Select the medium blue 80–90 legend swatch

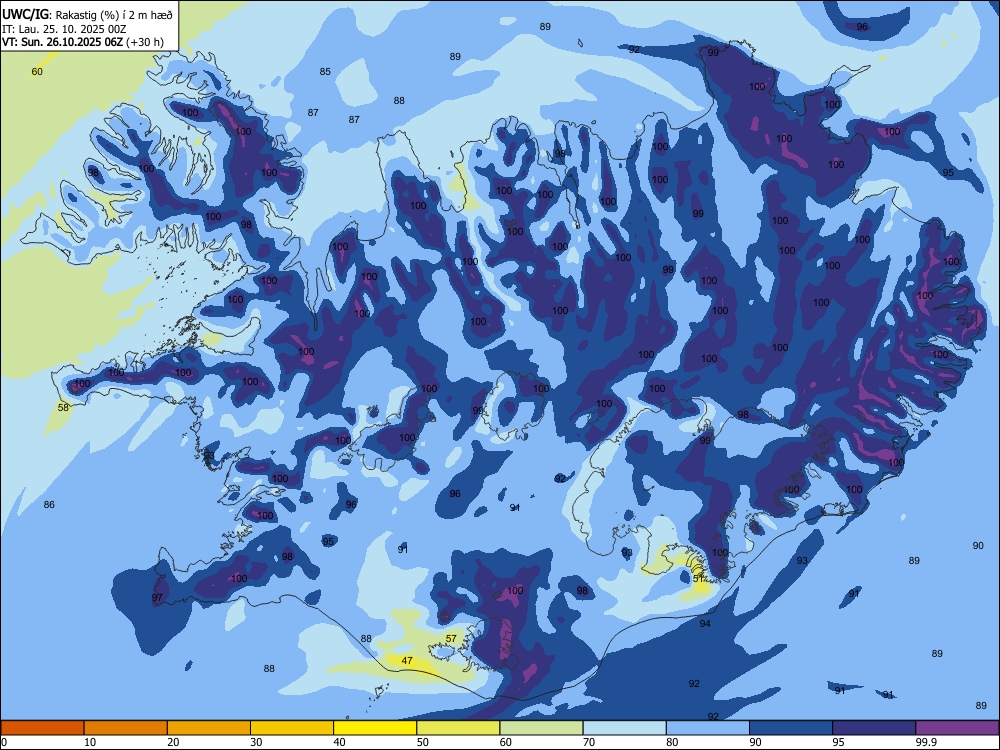pos(708,728)
